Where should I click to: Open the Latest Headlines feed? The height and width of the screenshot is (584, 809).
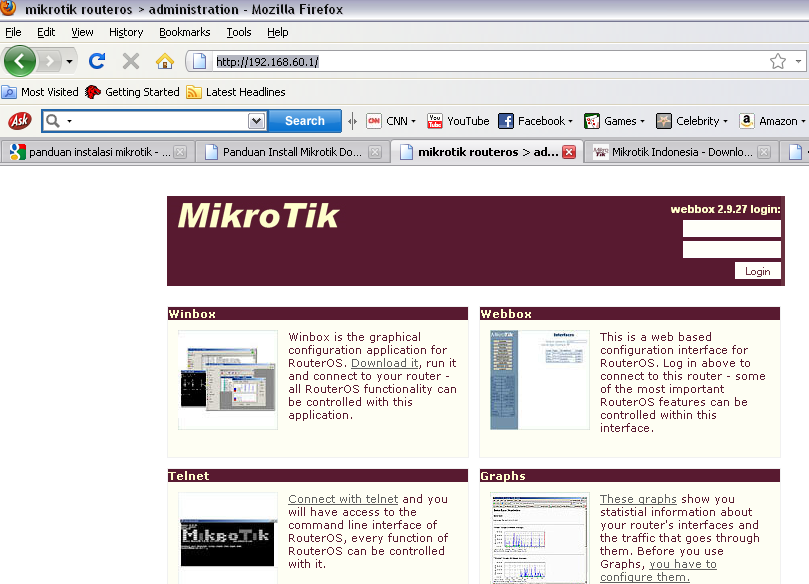236,92
